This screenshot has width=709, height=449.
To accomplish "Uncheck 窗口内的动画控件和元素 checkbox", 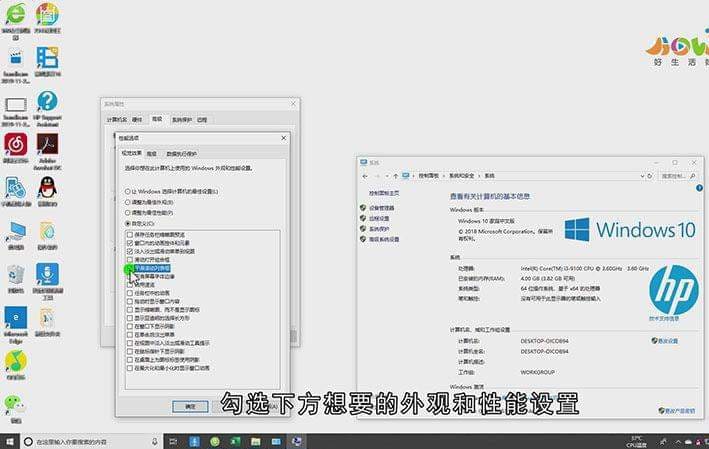I will (x=130, y=243).
